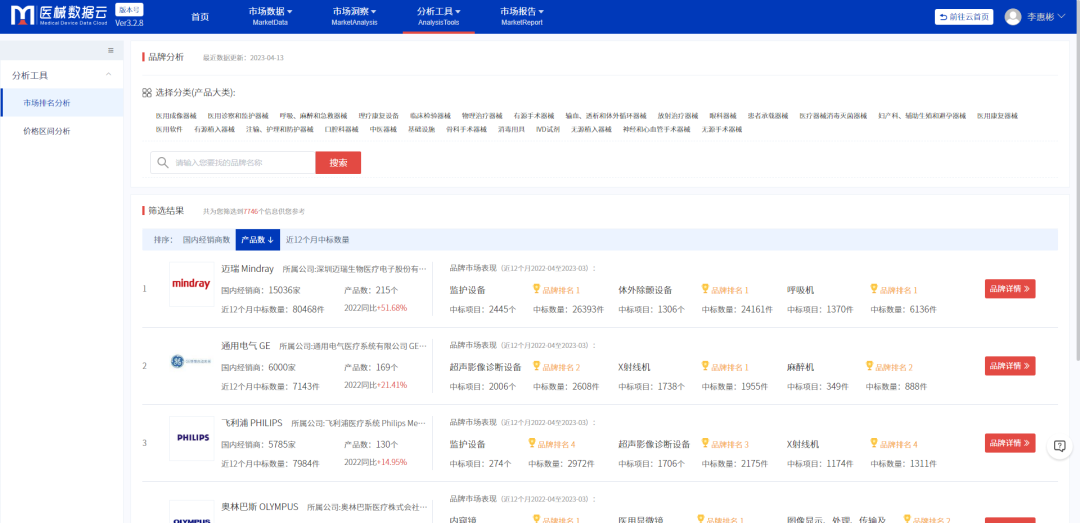1080x523 pixels.
Task: Sort results by 国内经销商数
Action: pyautogui.click(x=206, y=240)
